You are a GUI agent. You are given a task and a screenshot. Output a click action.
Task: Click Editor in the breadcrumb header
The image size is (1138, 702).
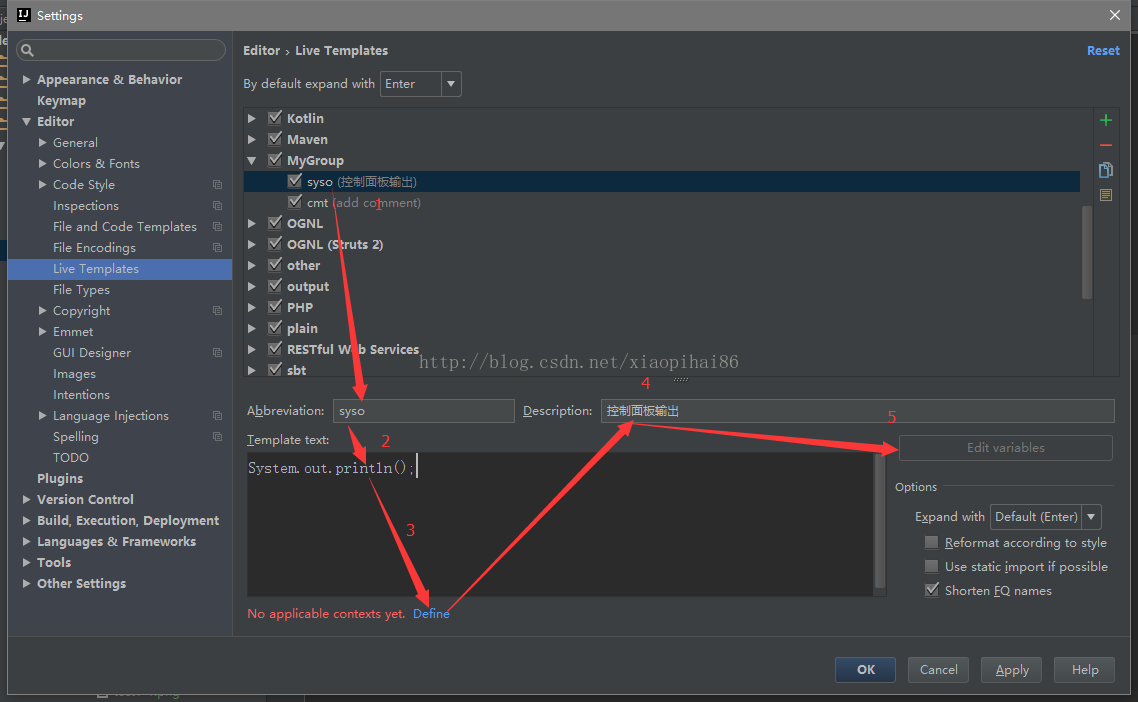point(261,51)
